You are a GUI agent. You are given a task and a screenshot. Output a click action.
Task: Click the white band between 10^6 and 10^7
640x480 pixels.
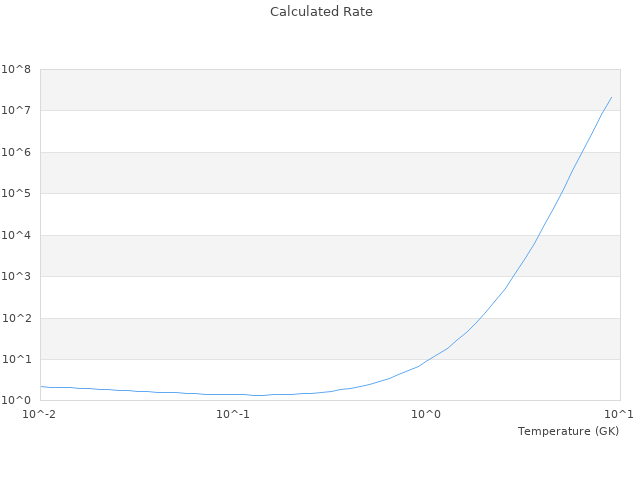(x=300, y=131)
